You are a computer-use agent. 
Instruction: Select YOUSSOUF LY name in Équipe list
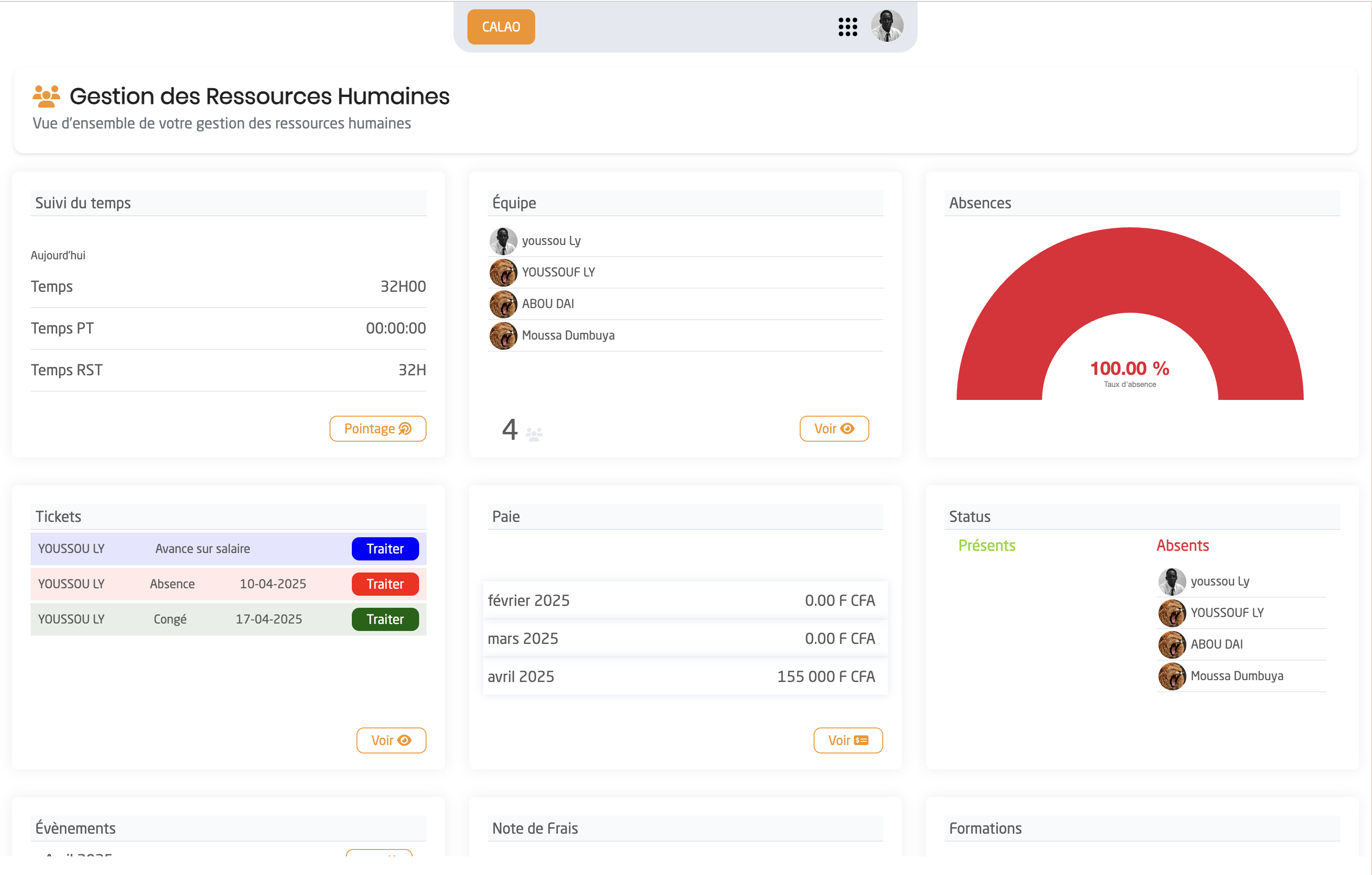click(x=558, y=272)
